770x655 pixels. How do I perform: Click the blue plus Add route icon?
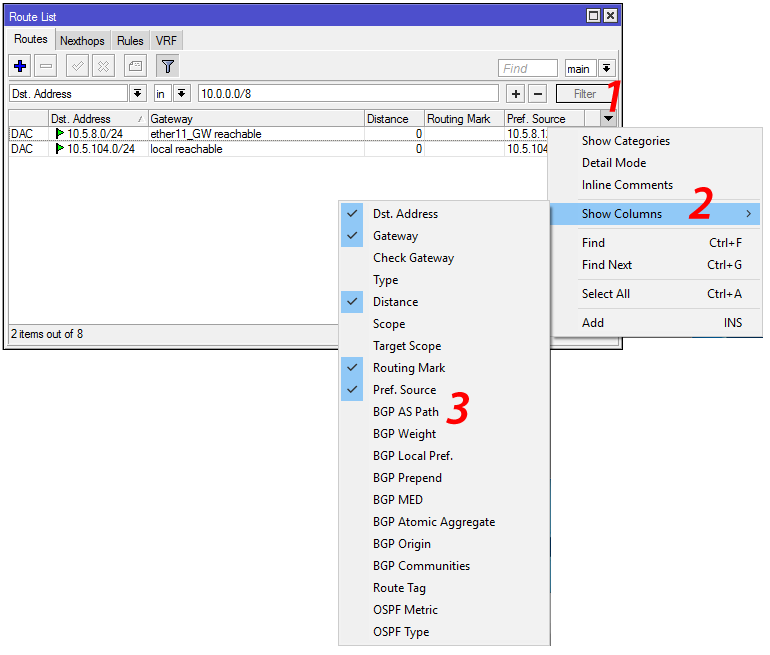point(20,66)
